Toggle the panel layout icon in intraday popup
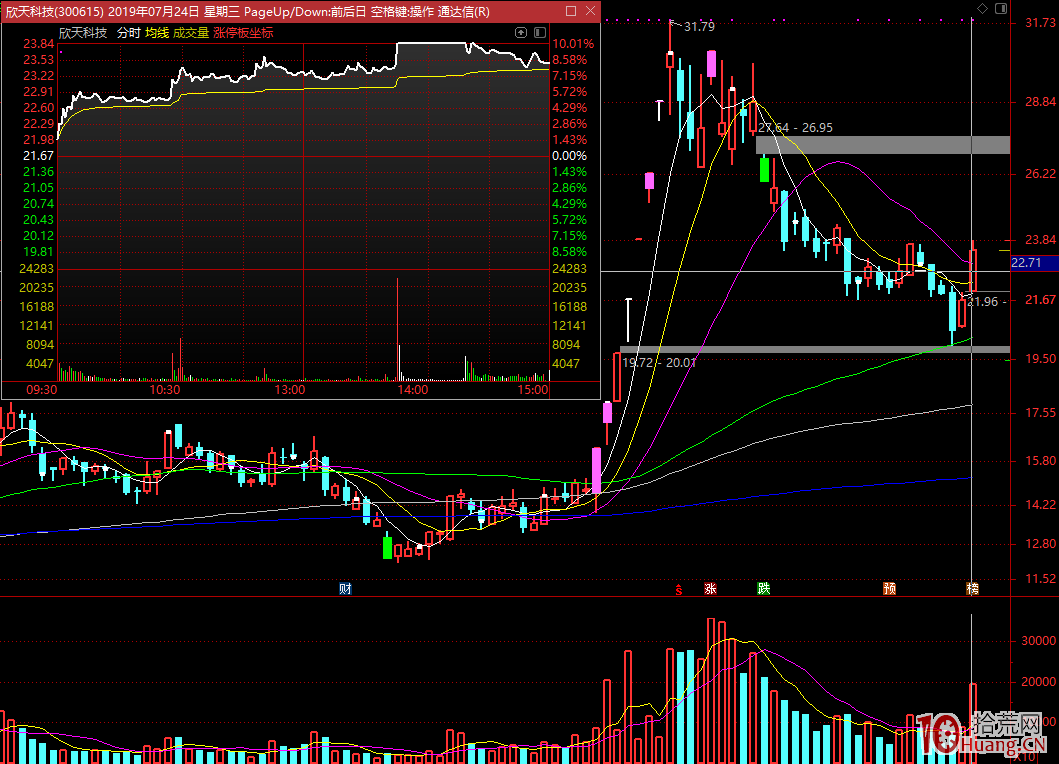1059x764 pixels. (x=539, y=33)
